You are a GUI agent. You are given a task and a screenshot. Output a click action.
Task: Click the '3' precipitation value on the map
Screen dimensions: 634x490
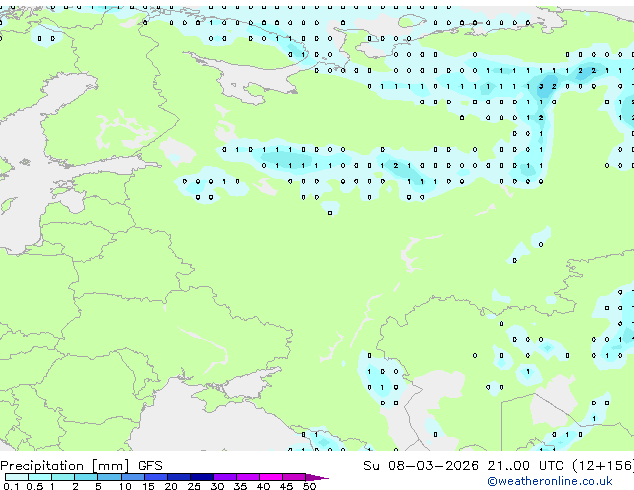(x=541, y=87)
